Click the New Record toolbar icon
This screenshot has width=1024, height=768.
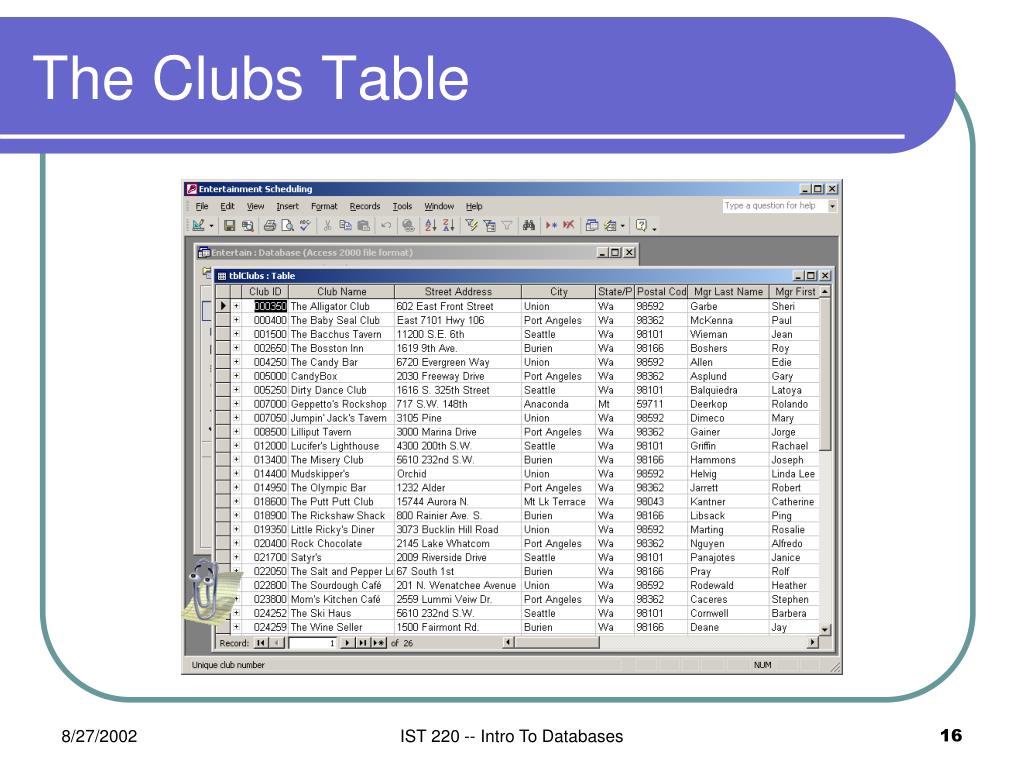coord(551,225)
